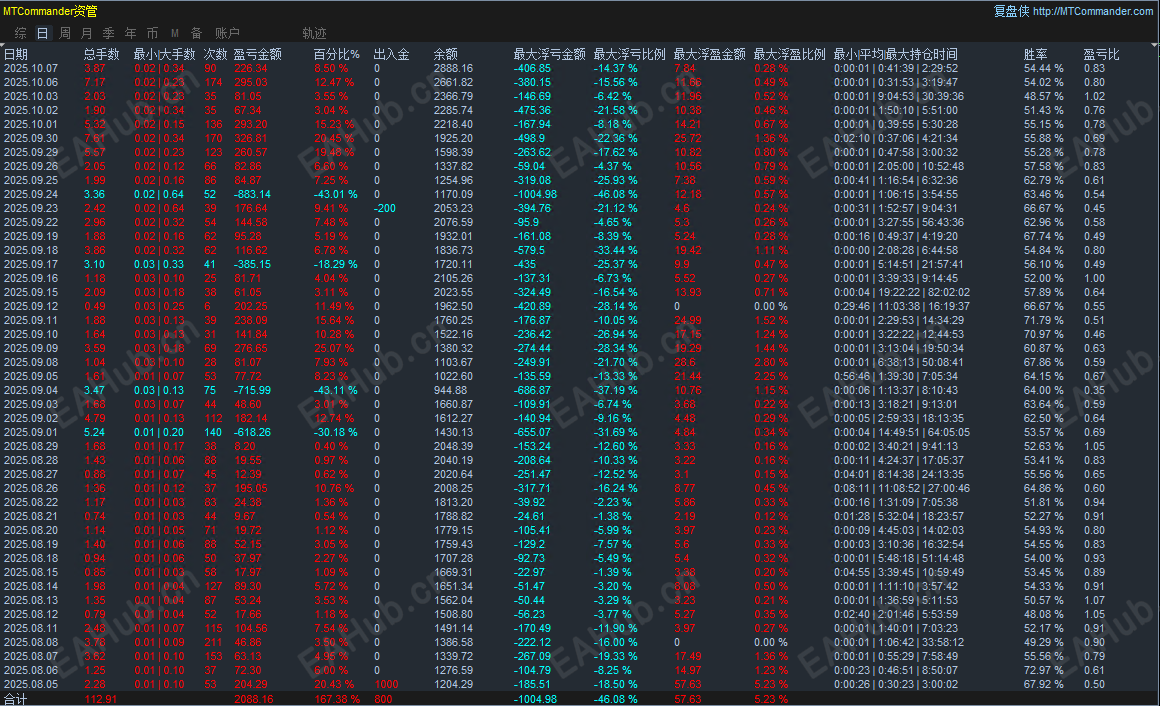The width and height of the screenshot is (1160, 706).
Task: Select the 2025.09.17 date row
Action: click(30, 264)
